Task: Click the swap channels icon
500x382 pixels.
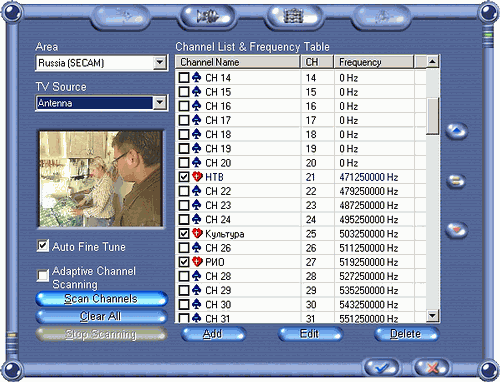Action: pyautogui.click(x=456, y=181)
